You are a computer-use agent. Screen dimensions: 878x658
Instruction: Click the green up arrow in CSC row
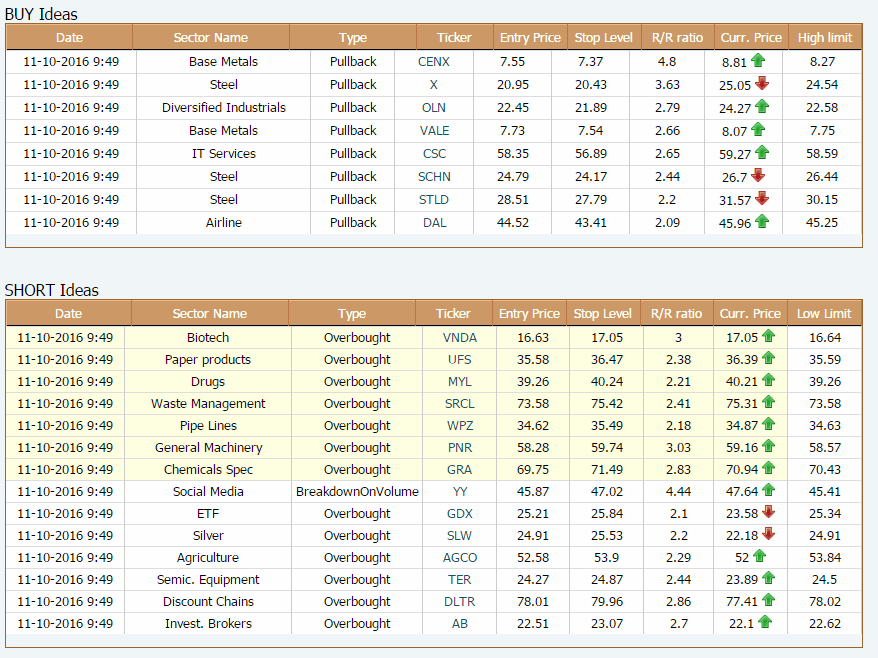(x=762, y=152)
